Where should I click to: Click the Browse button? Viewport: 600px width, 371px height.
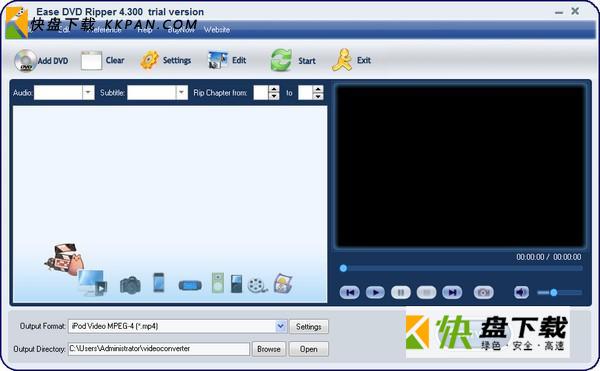pyautogui.click(x=269, y=349)
